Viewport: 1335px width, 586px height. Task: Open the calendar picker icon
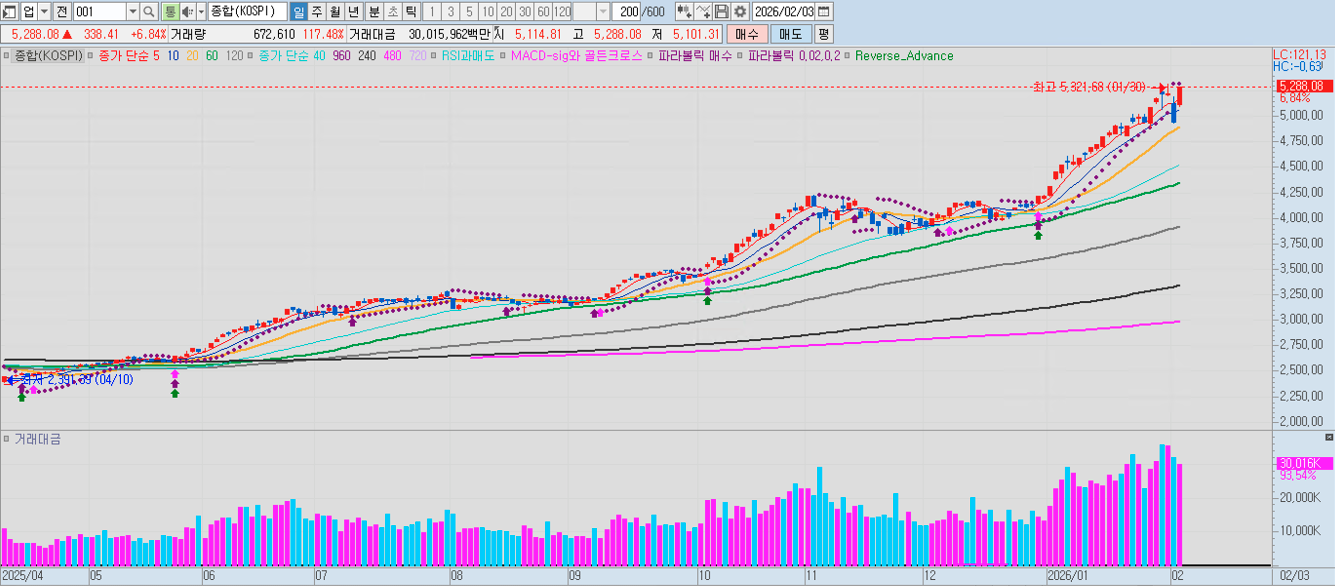tap(823, 11)
